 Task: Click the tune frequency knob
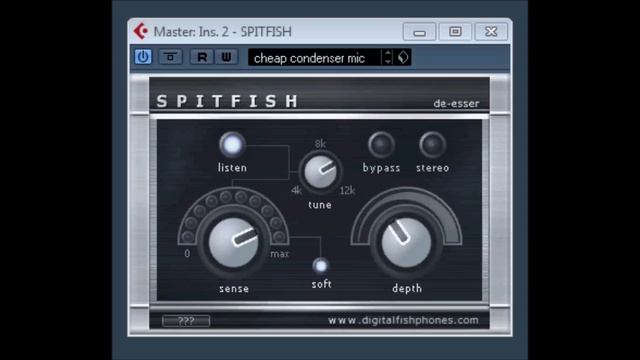pos(320,172)
